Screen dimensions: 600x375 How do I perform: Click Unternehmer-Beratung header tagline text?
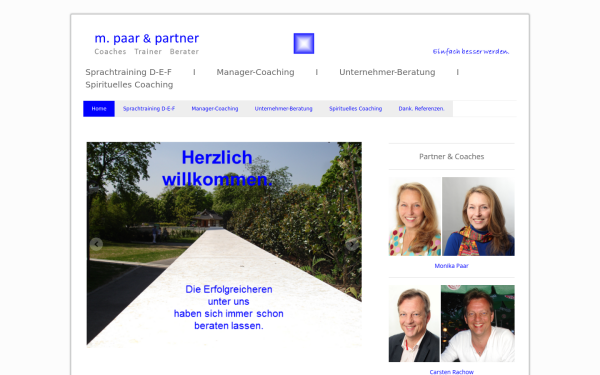pyautogui.click(x=387, y=72)
